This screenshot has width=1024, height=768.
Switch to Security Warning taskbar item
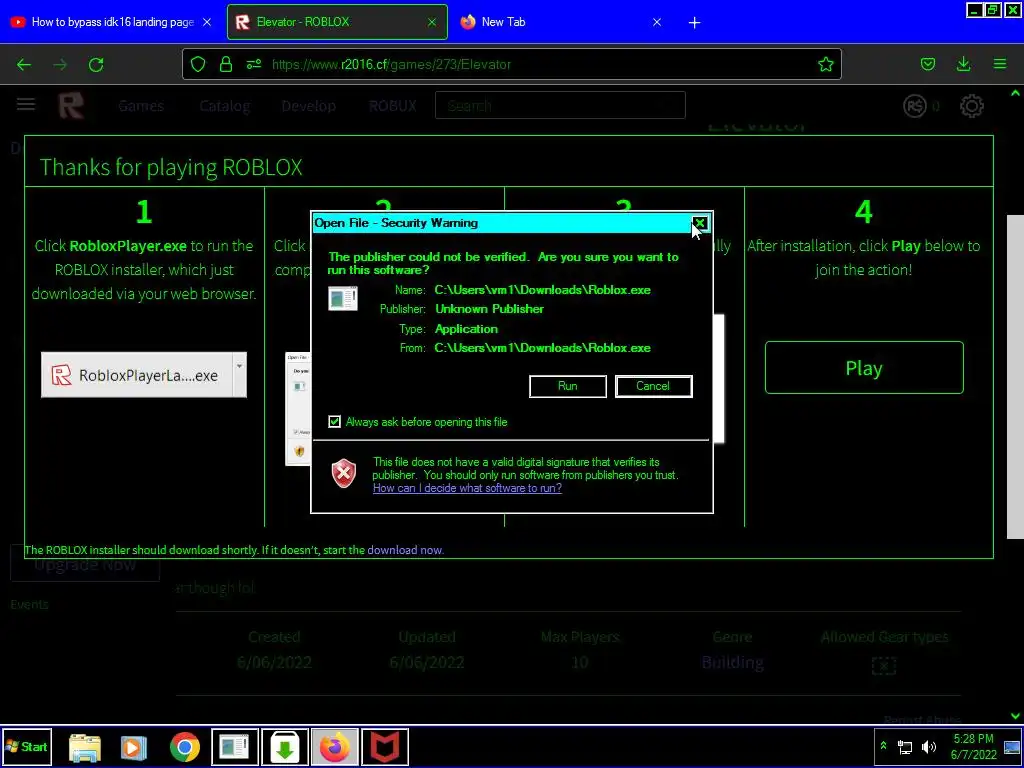point(234,747)
